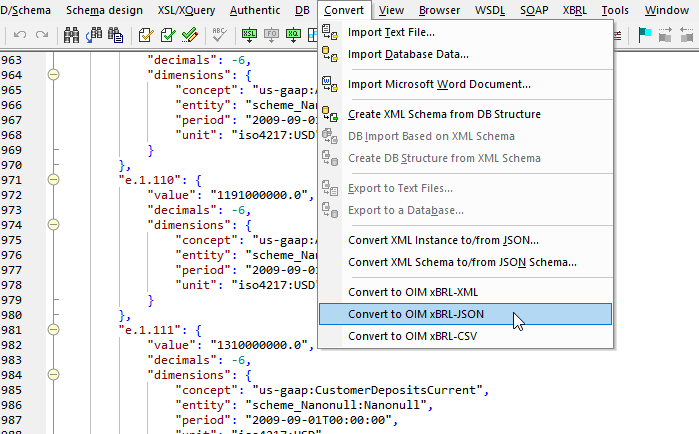Select Convert XML Instance to/from JSON
Viewport: 699px width, 434px height.
pyautogui.click(x=443, y=240)
